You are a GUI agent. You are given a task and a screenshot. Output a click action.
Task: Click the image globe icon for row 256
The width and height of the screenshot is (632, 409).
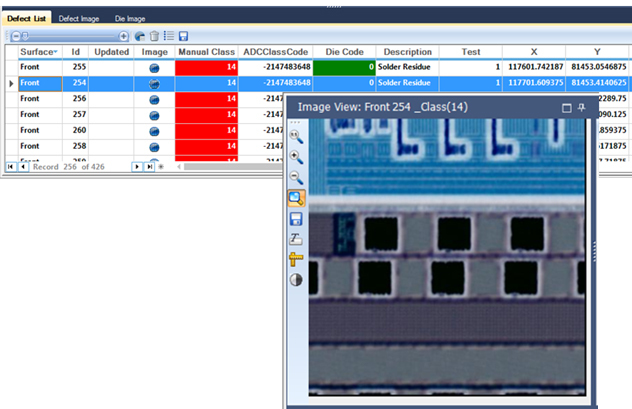[x=155, y=99]
